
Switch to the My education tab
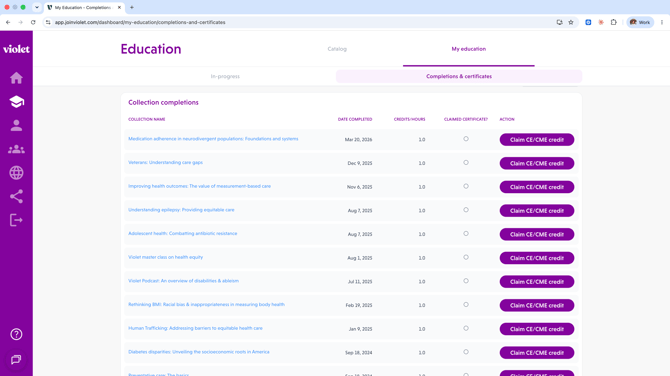pyautogui.click(x=469, y=49)
